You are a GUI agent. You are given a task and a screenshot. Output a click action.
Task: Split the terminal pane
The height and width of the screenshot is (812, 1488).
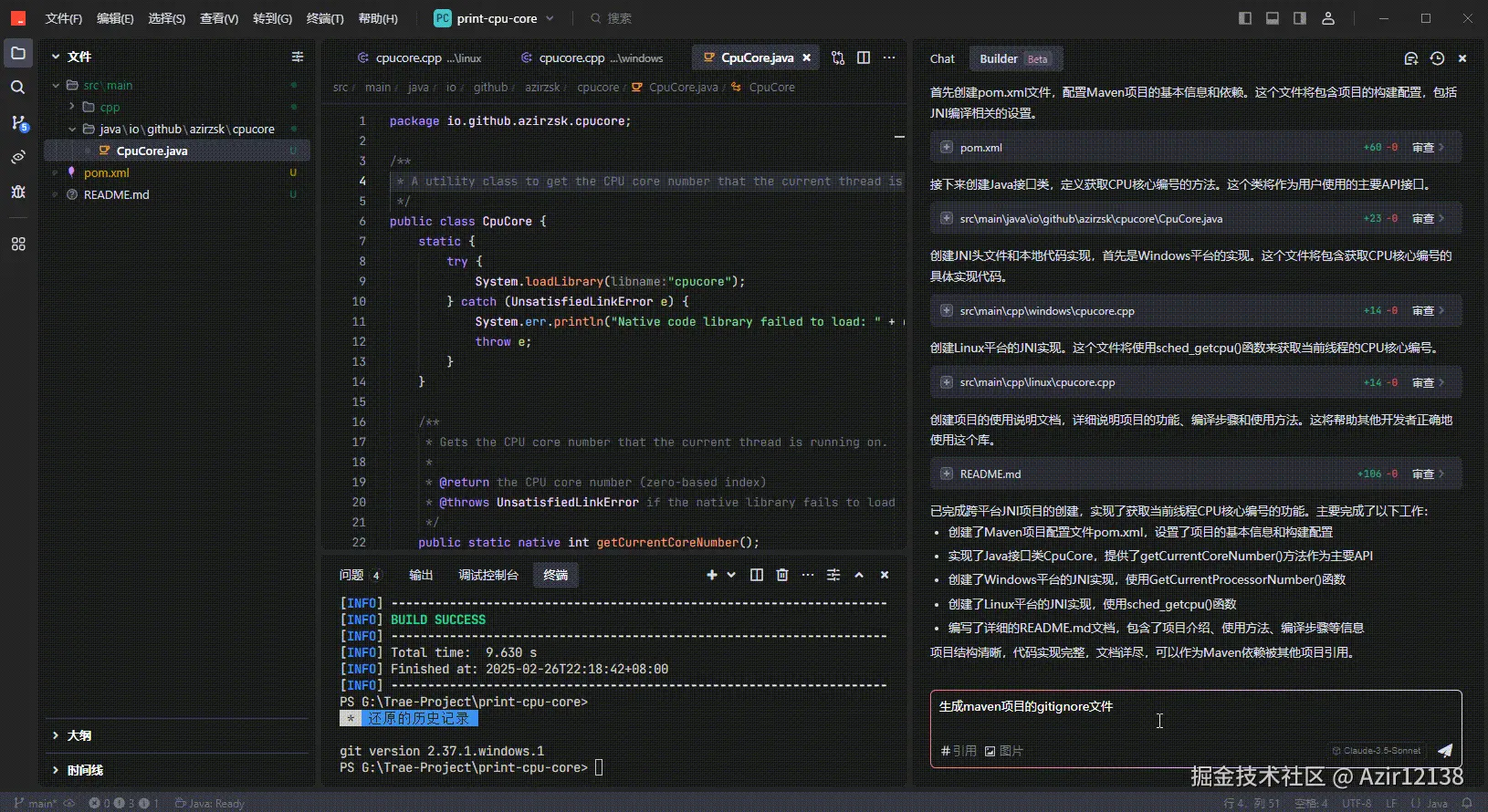tap(757, 575)
